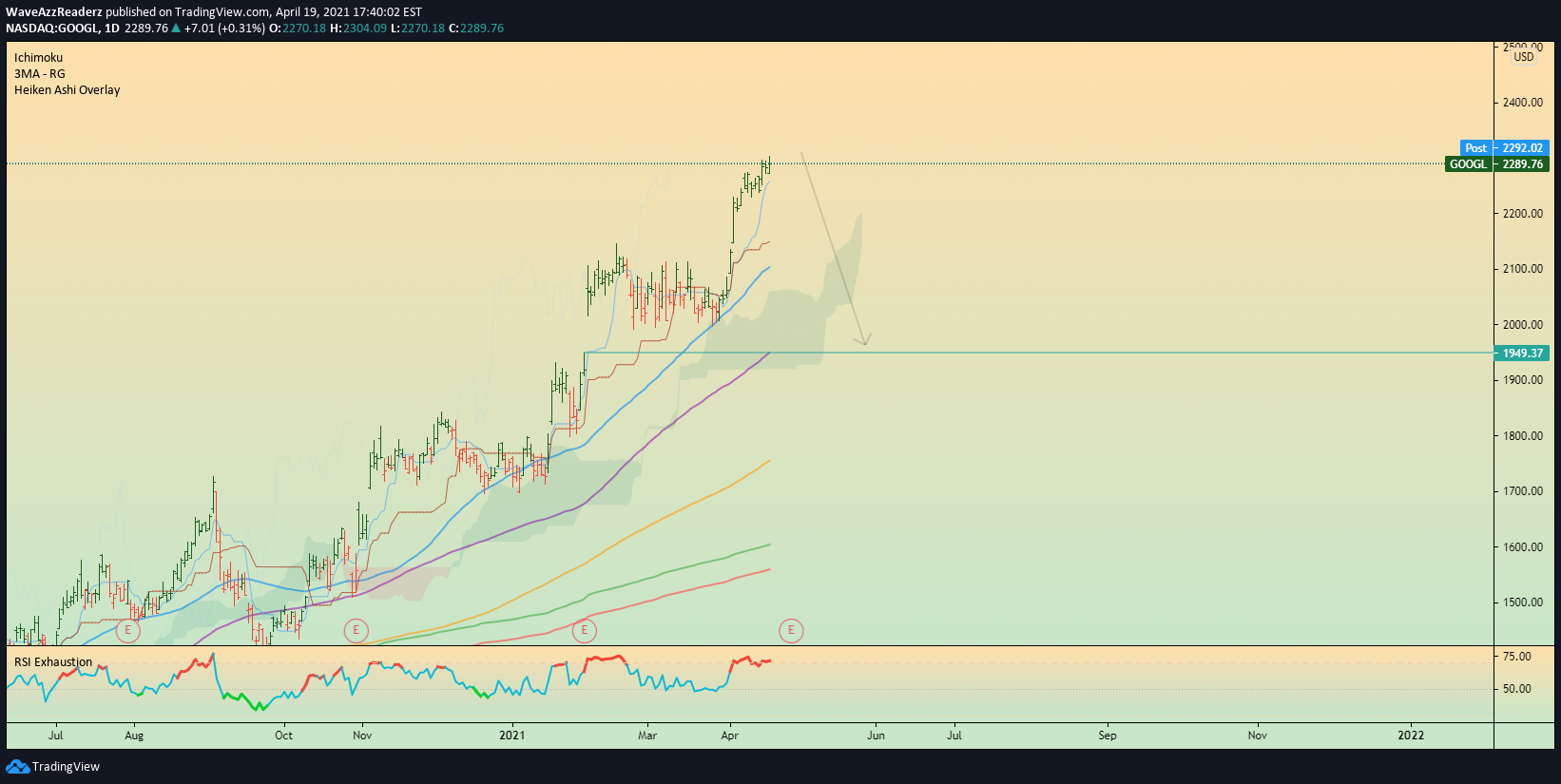Click the 2100.00 price axis label

1523,269
